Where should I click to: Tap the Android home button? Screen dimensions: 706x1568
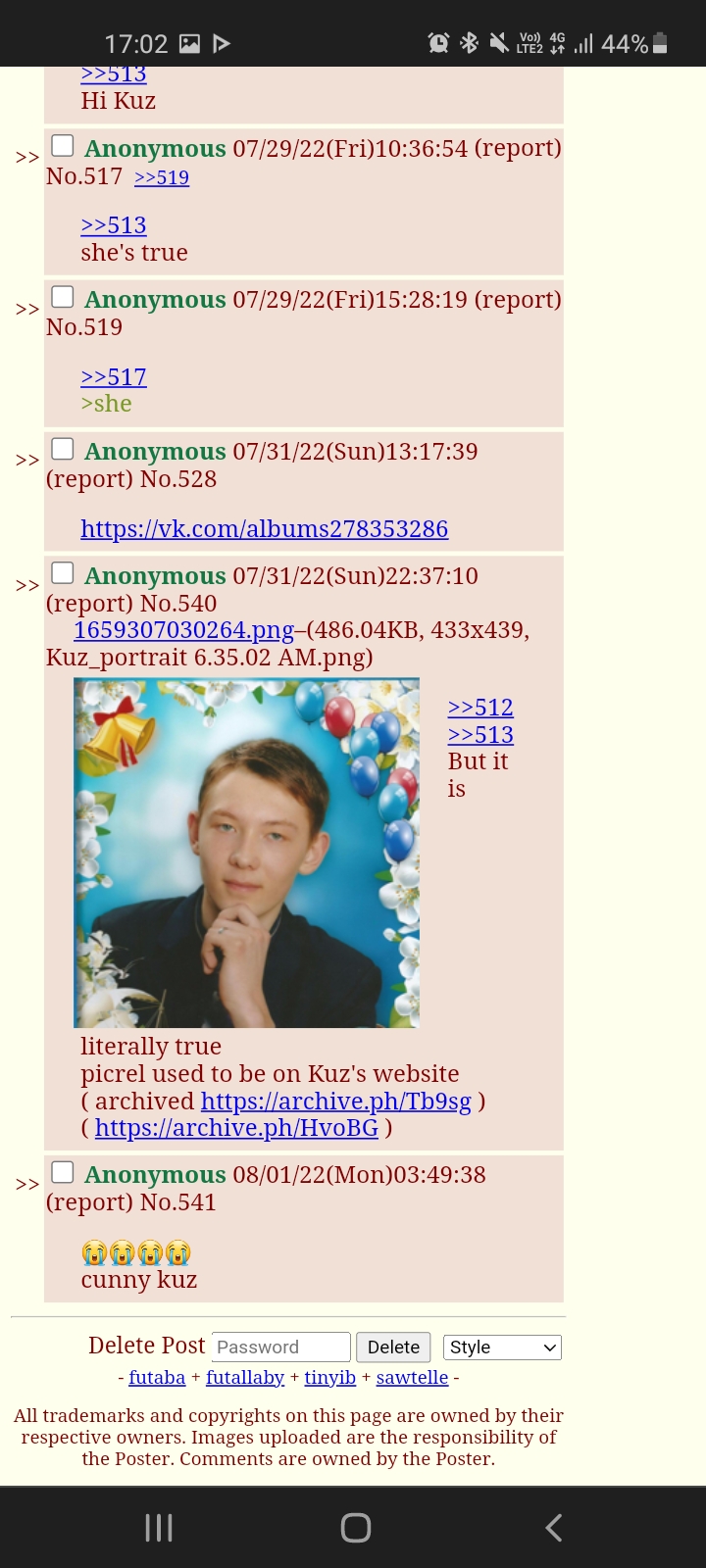pyautogui.click(x=355, y=1527)
